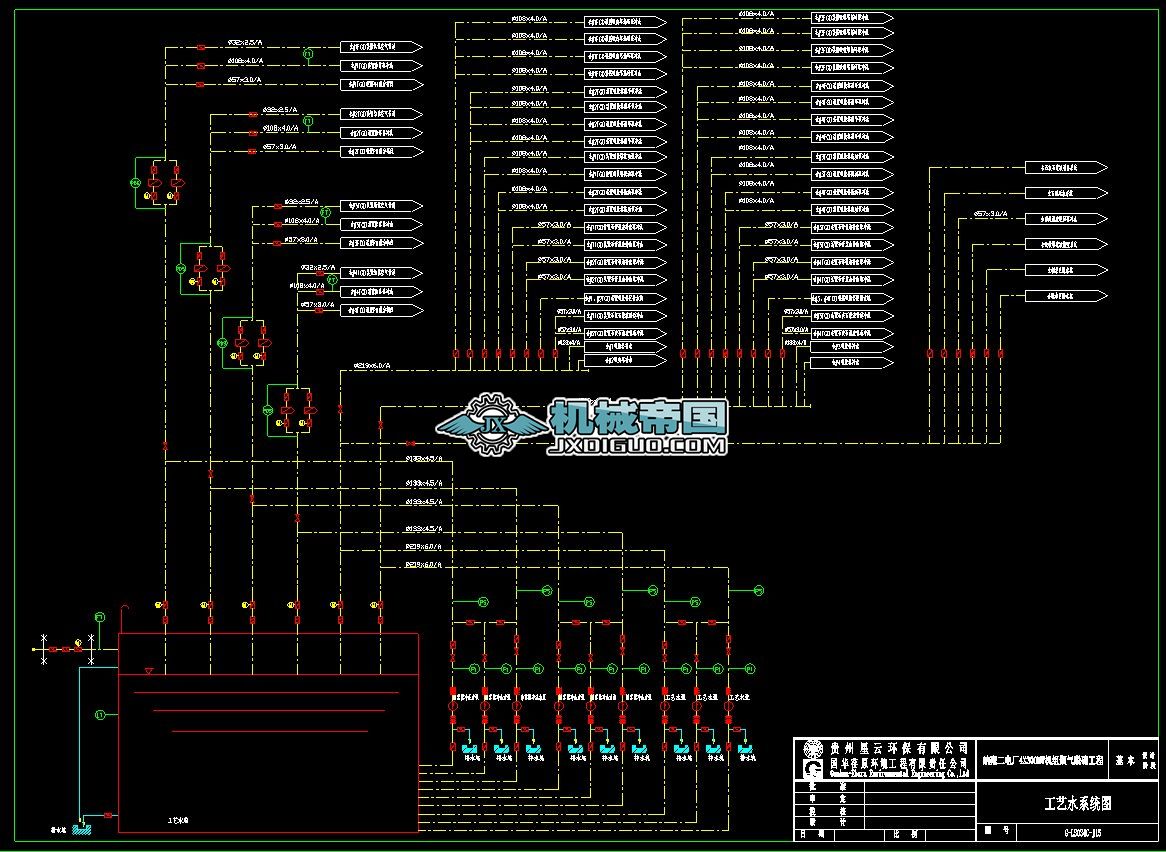Click the green level instrument circle on tank side
This screenshot has height=852, width=1166.
tap(100, 714)
